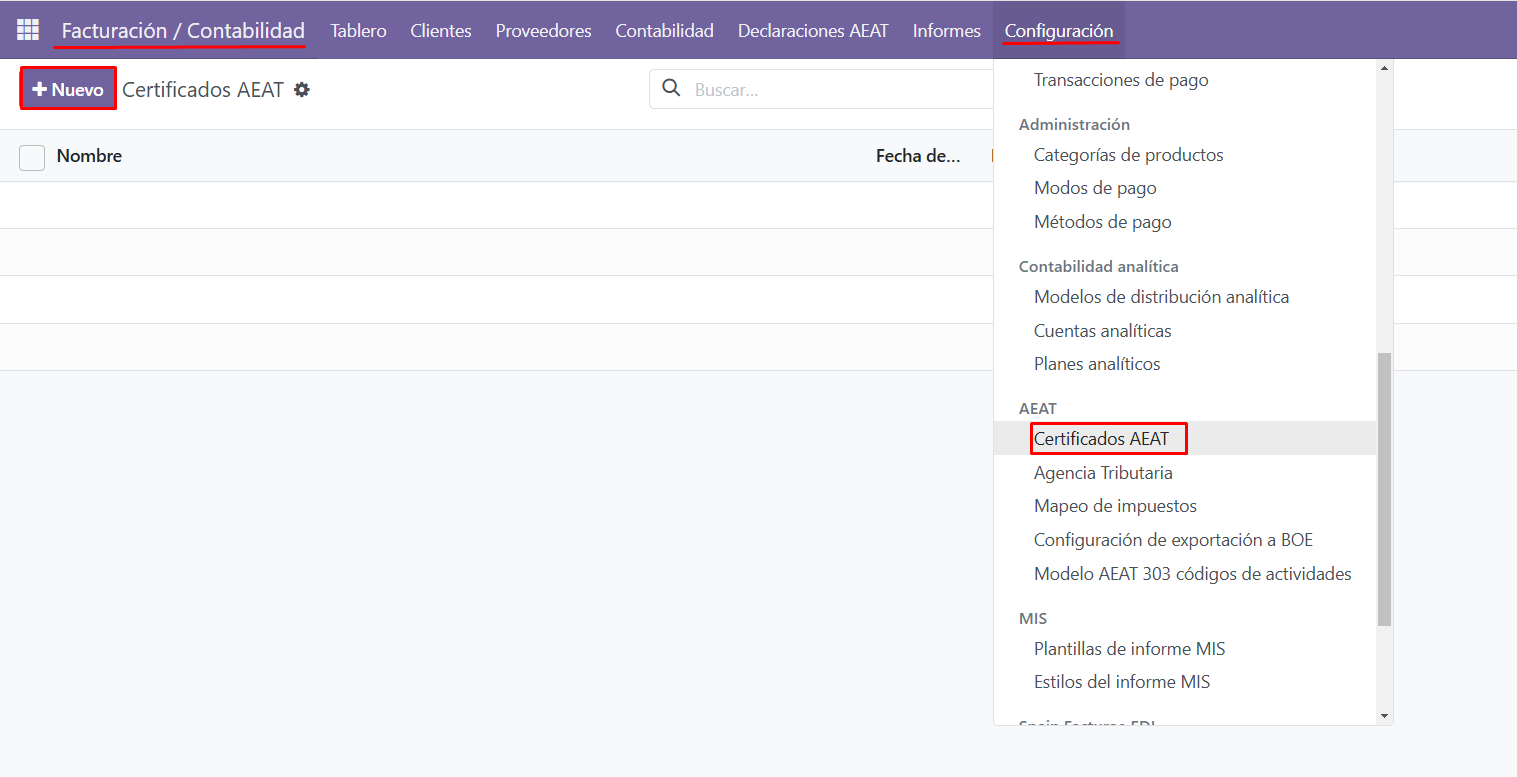Open the Informes menu
The height and width of the screenshot is (777, 1517).
[946, 31]
